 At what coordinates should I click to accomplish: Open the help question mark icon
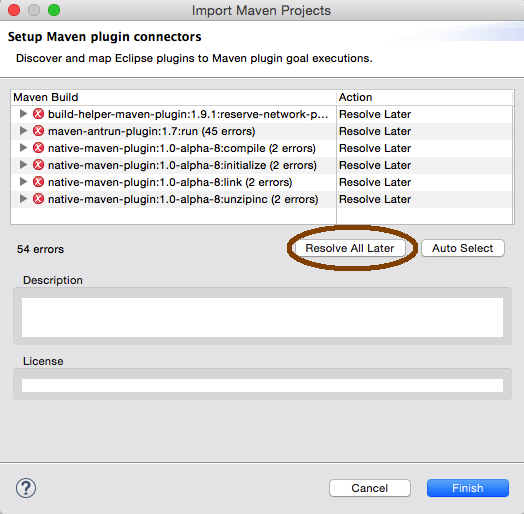pos(26,488)
